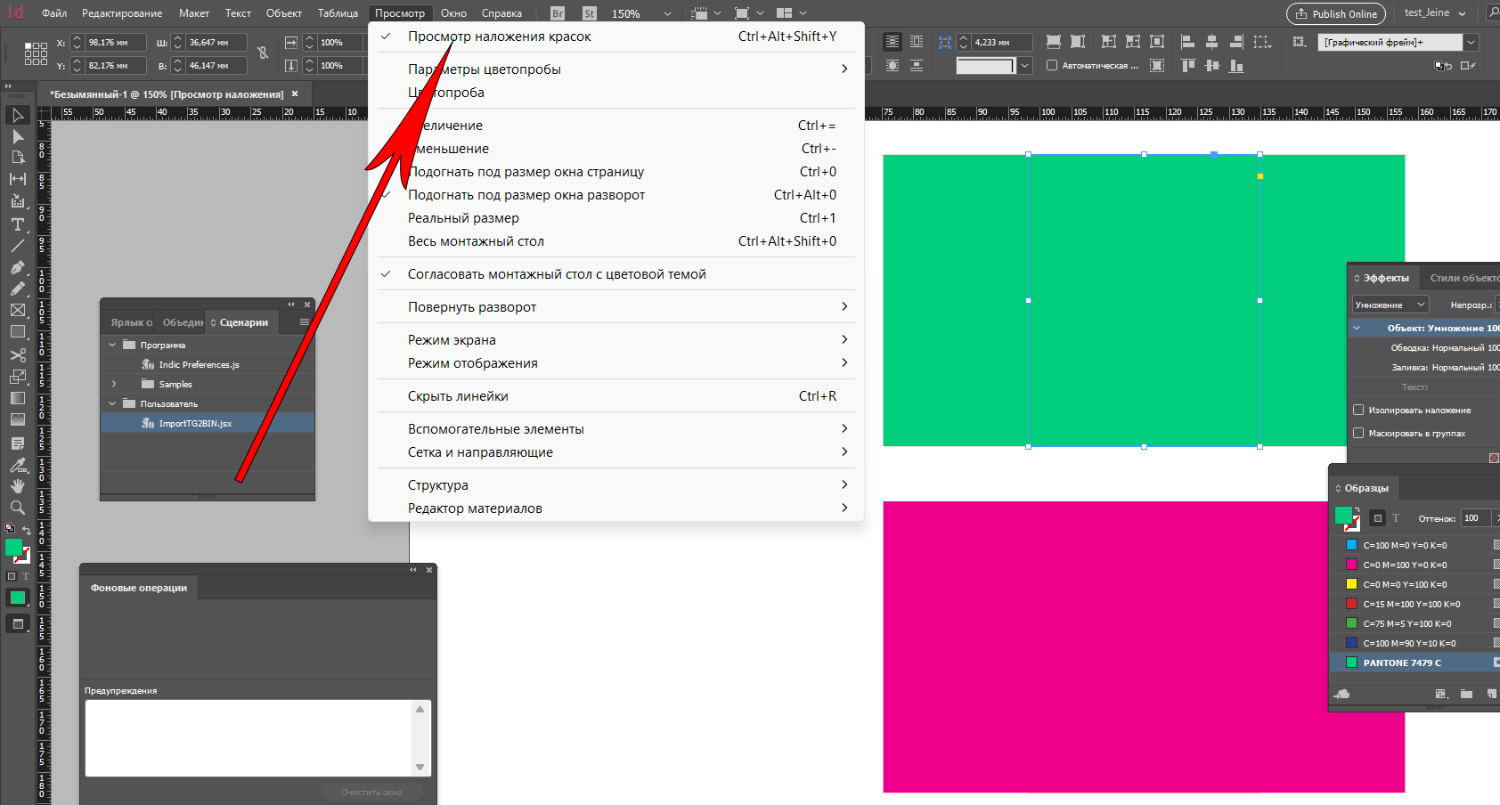Viewport: 1500px width, 805px height.
Task: Align left edges in control bar
Action: 1187,42
